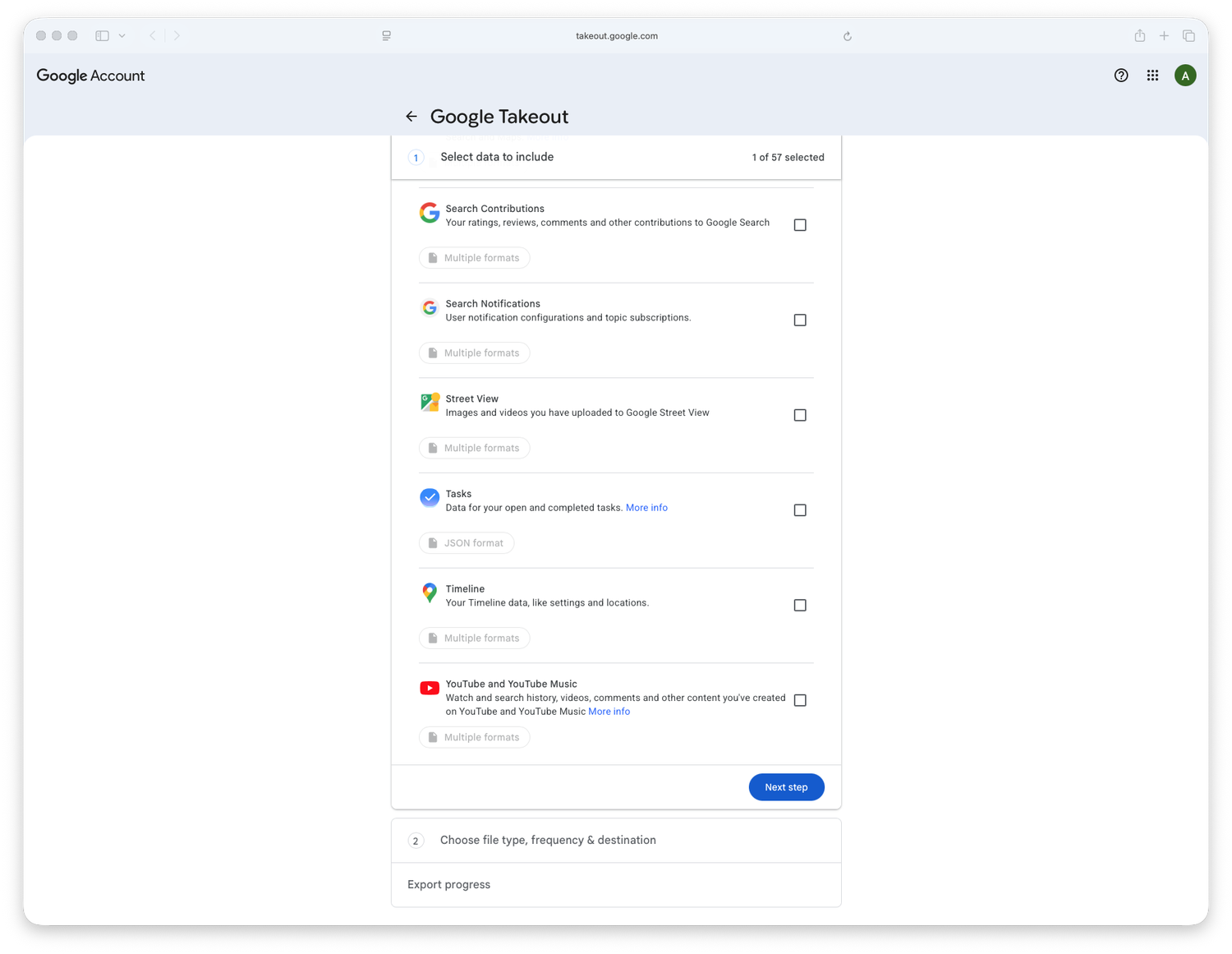This screenshot has height=954, width=1232.
Task: Open Multiple formats for Search Contributions
Action: tap(475, 258)
